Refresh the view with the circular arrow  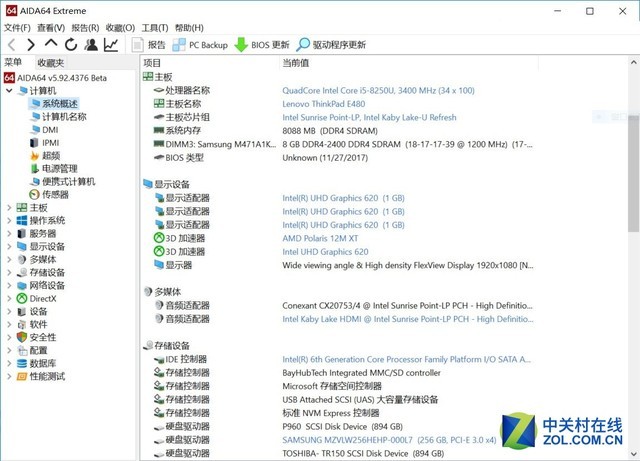pos(71,45)
